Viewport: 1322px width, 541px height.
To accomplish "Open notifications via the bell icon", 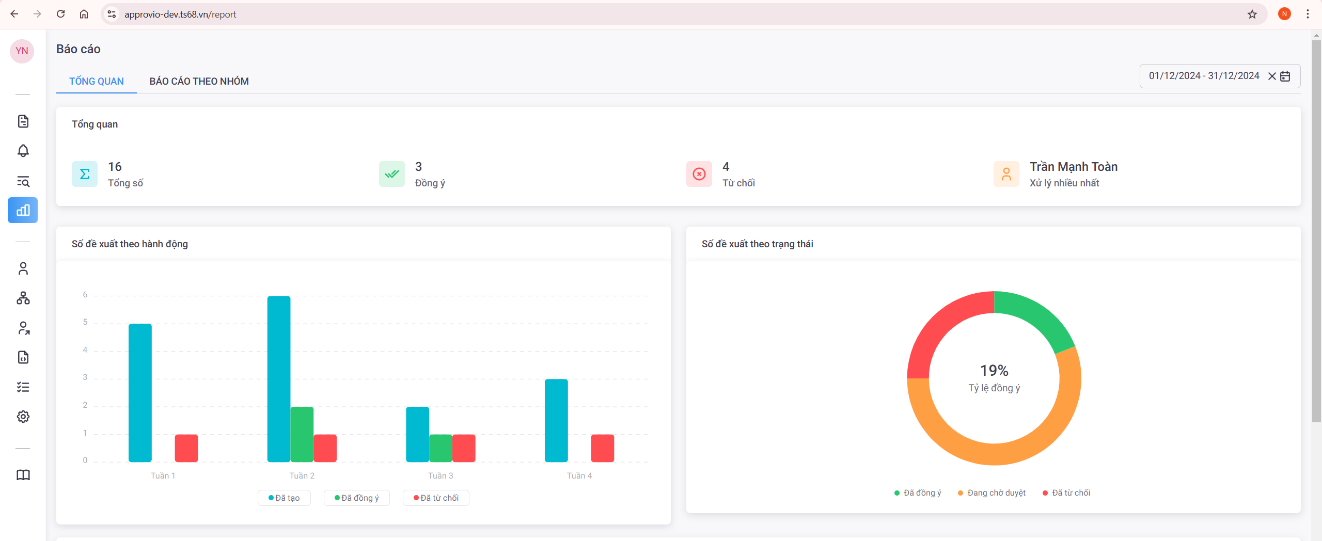I will pyautogui.click(x=23, y=151).
